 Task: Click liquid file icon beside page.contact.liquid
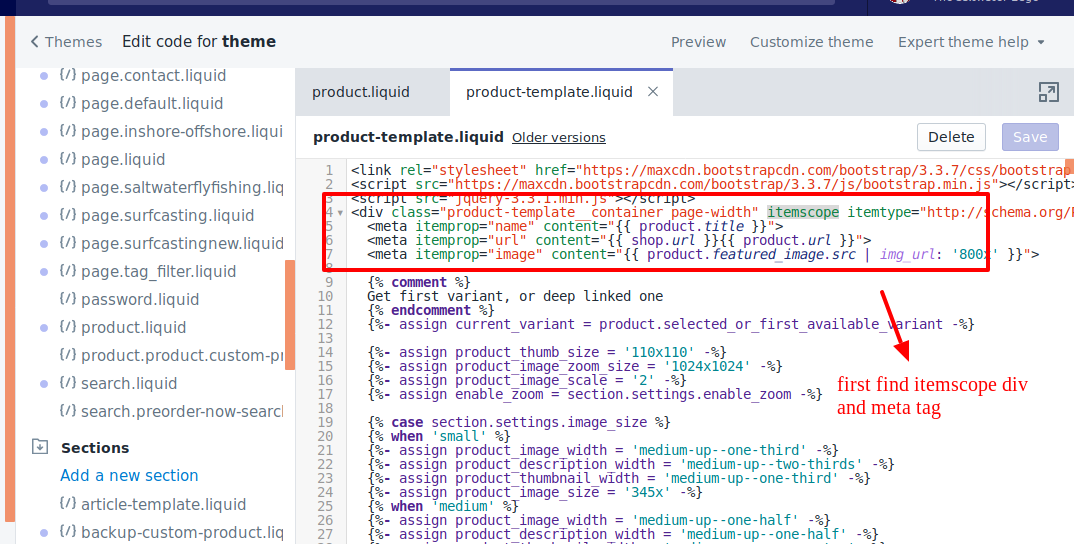[67, 75]
